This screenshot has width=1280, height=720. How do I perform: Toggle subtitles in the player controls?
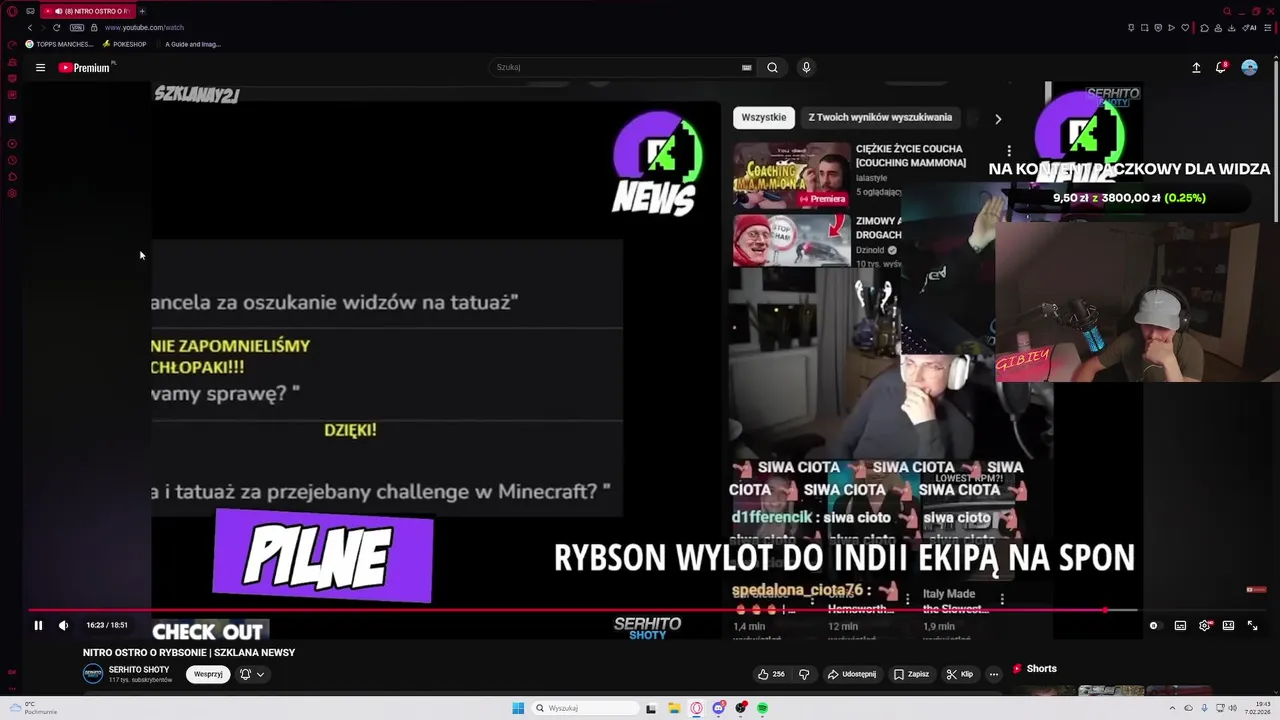pyautogui.click(x=1180, y=625)
